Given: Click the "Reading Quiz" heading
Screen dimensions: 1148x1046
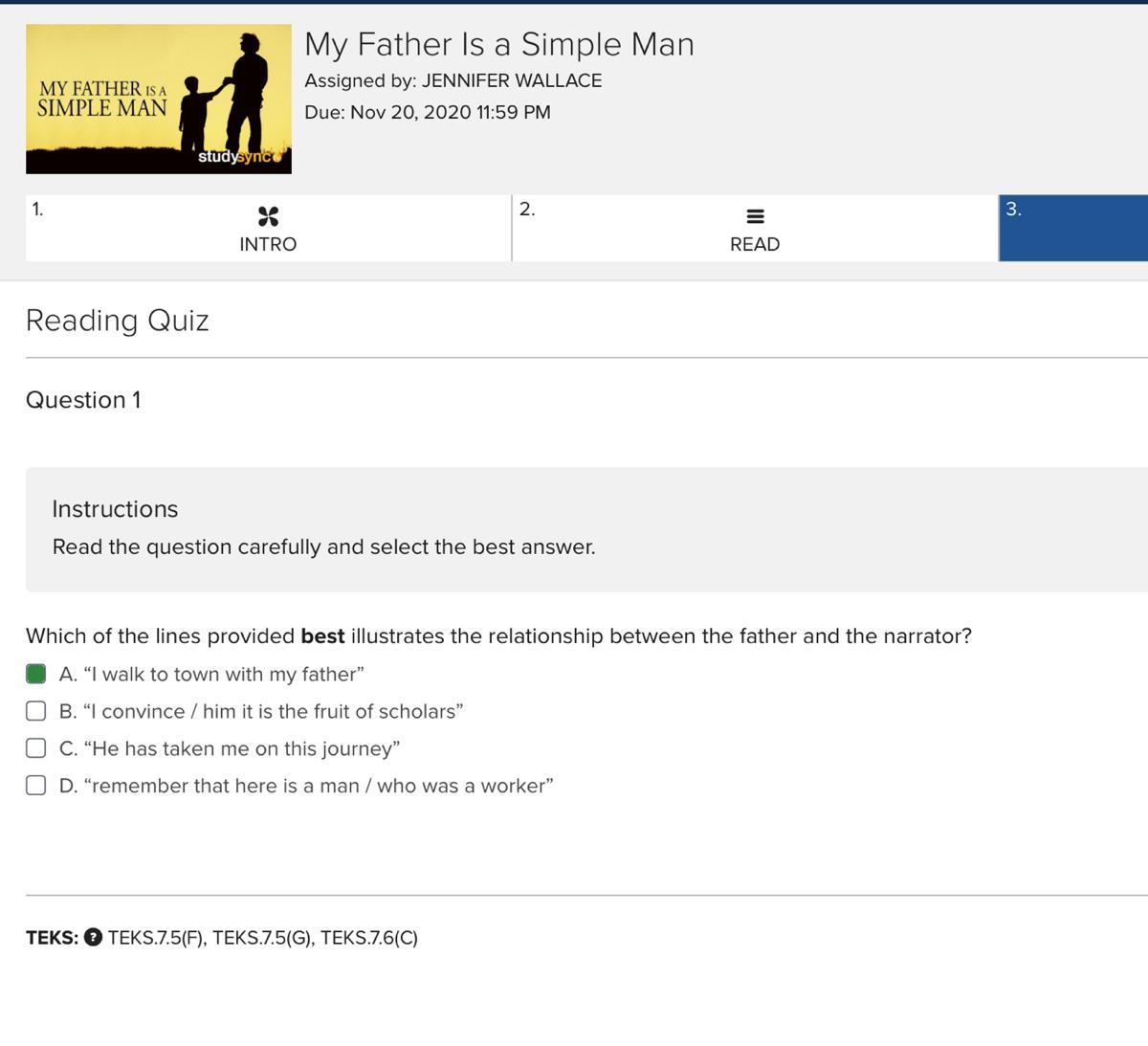Looking at the screenshot, I should (118, 320).
